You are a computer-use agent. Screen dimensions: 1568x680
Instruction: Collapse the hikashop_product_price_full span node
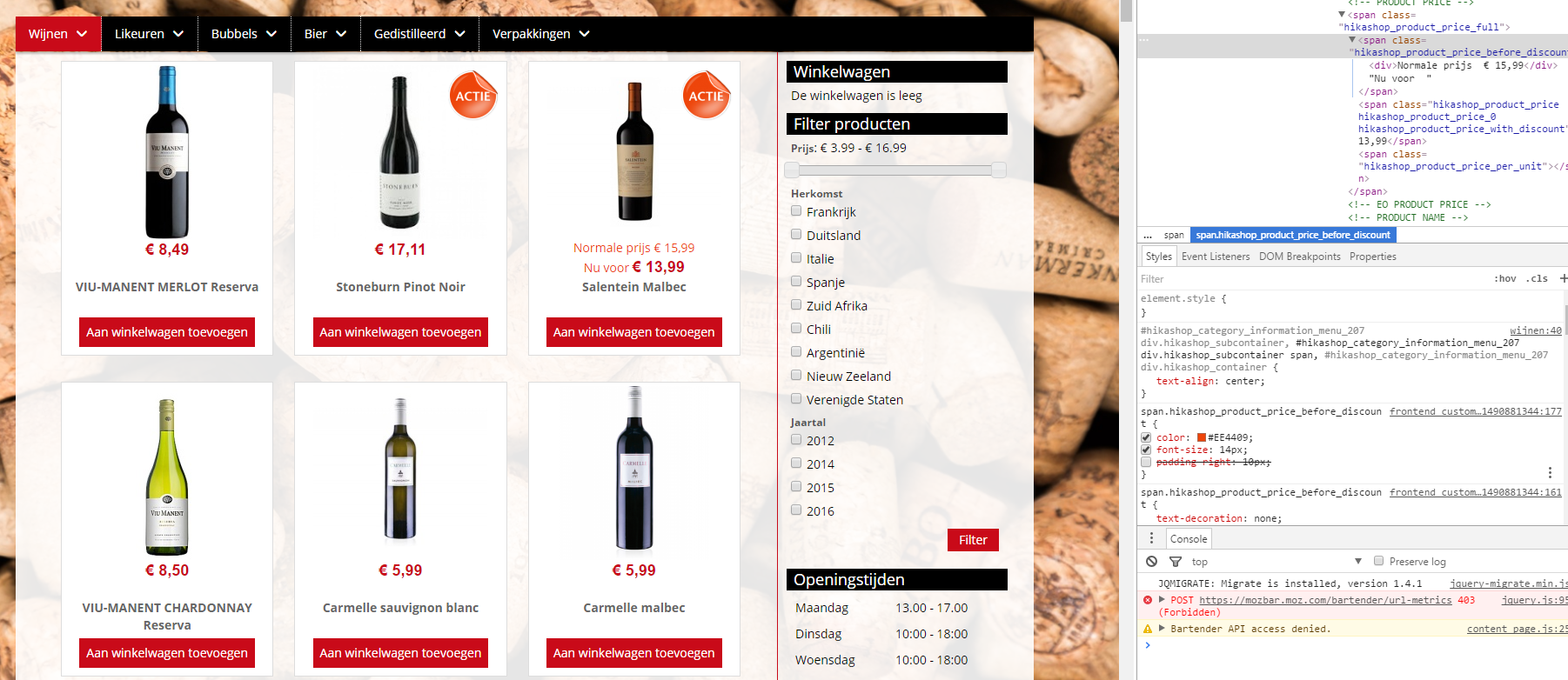[1342, 15]
